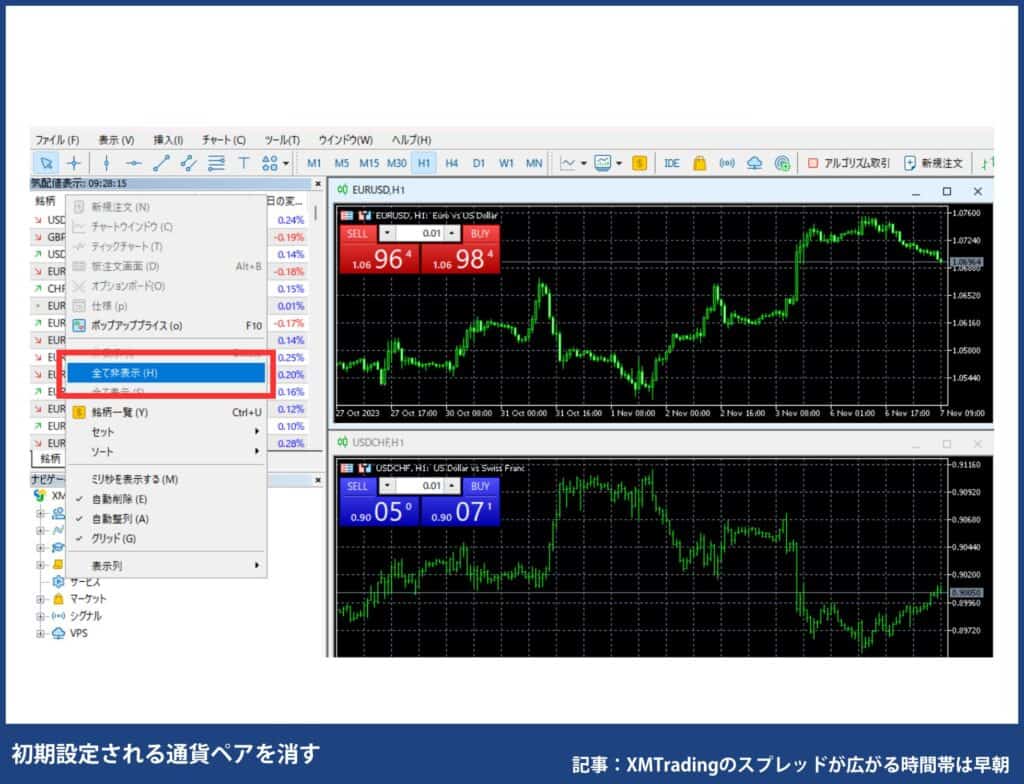Open MetaEditor with the IDE icon
The image size is (1024, 784).
(x=671, y=163)
